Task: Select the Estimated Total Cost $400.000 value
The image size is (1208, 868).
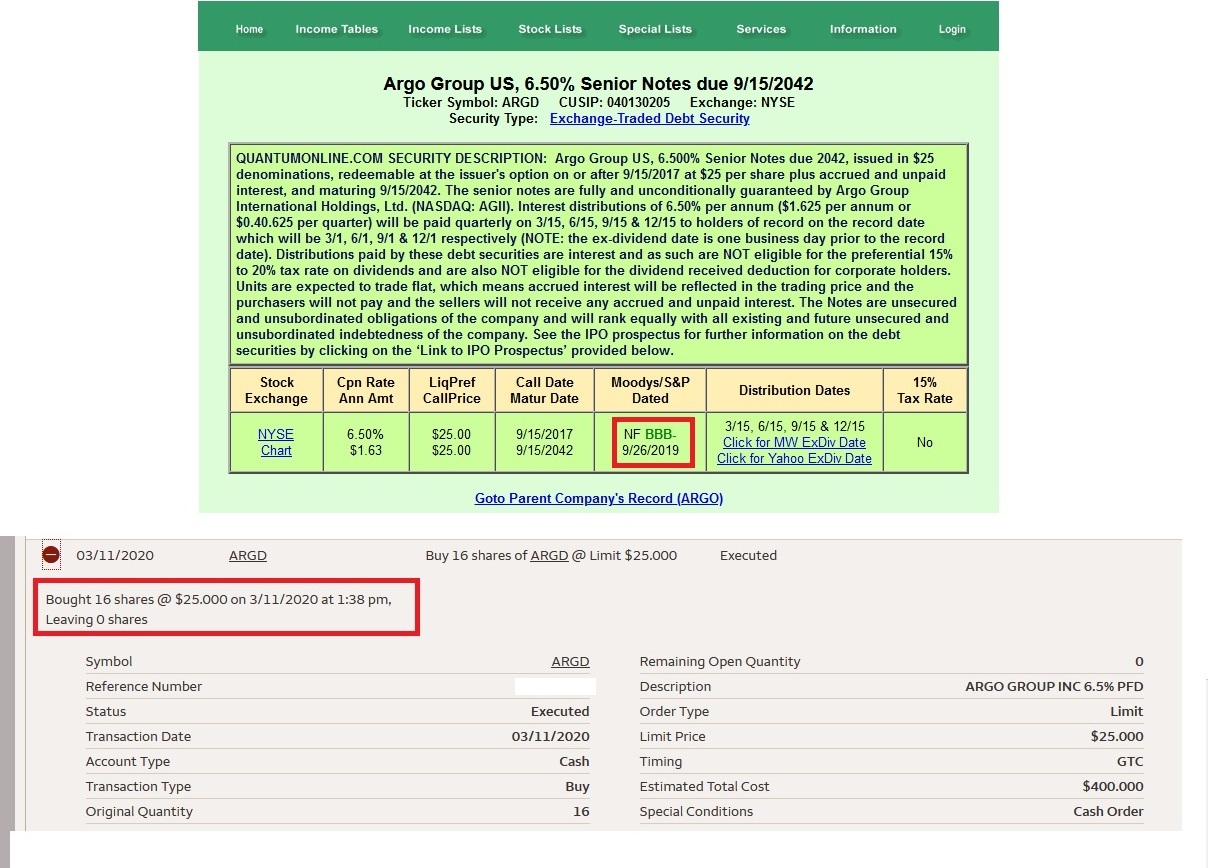Action: [x=1113, y=786]
